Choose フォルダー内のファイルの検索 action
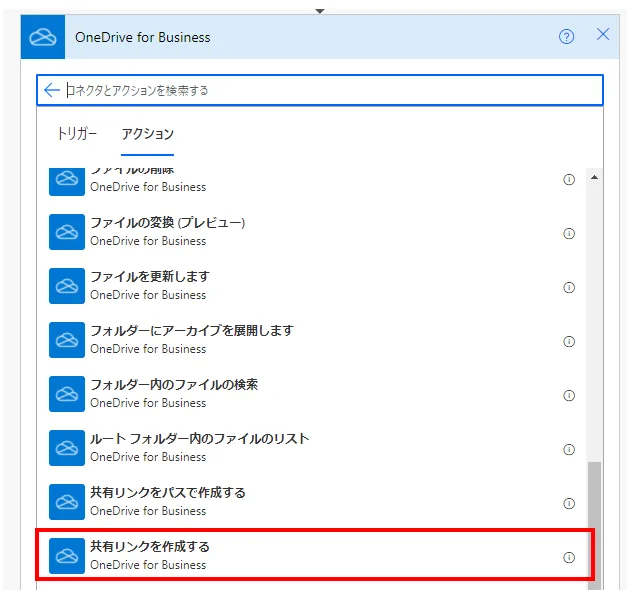Screen dimensions: 627x590 pos(174,385)
